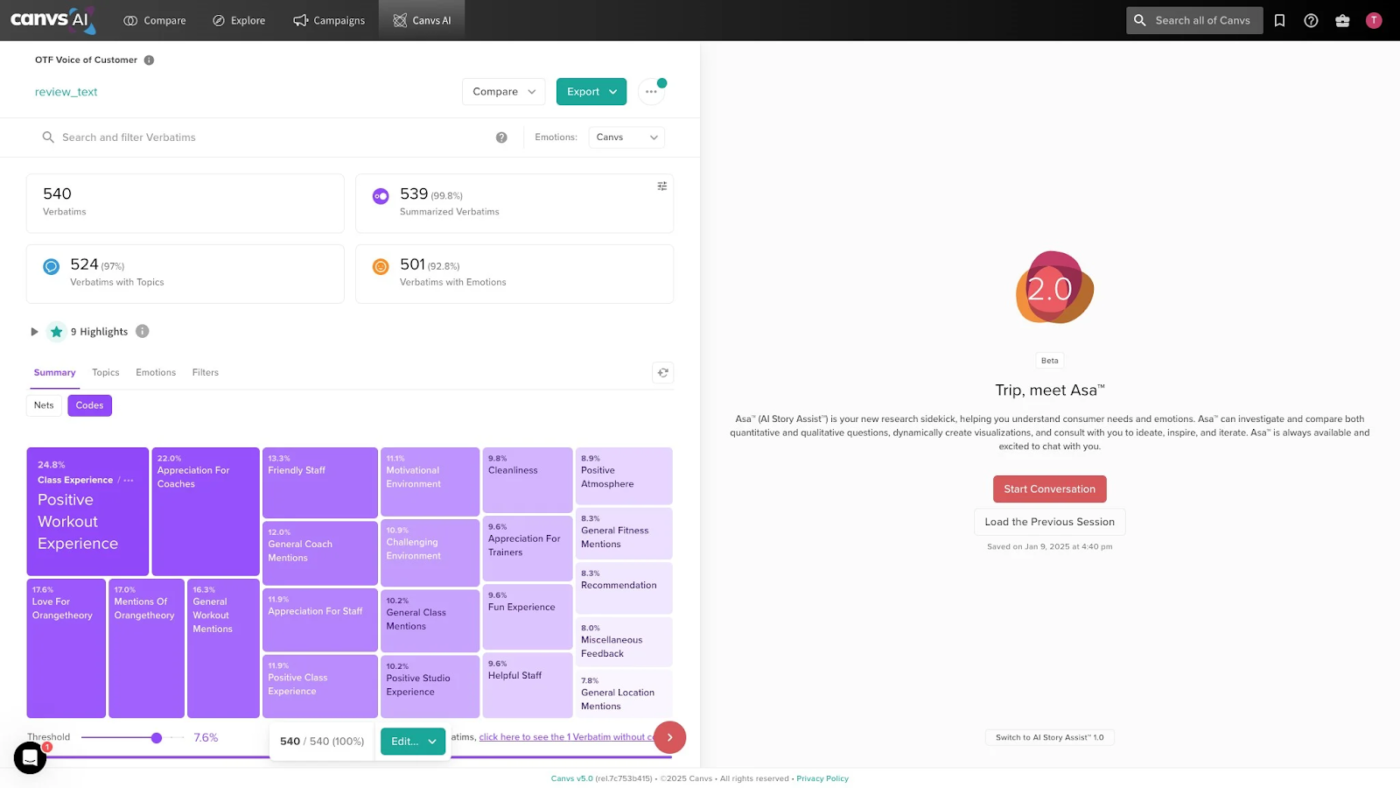Open Compare in top navigation
Image resolution: width=1400 pixels, height=788 pixels.
click(x=154, y=20)
